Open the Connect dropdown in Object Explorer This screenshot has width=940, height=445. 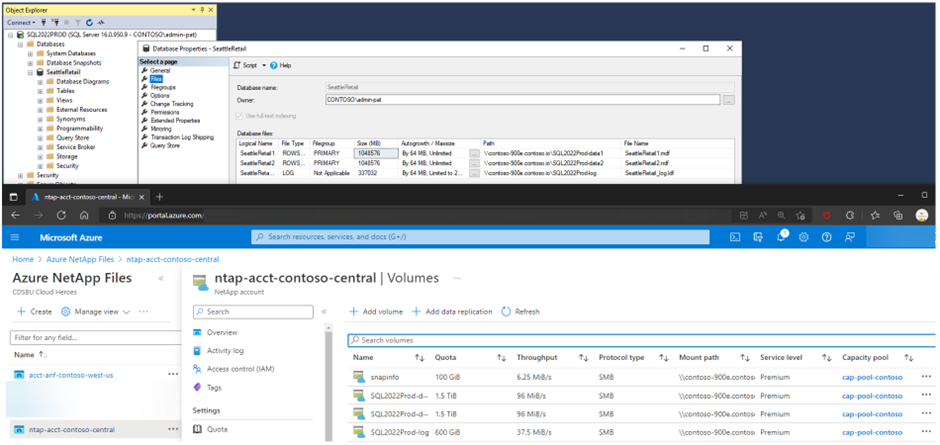[21, 22]
